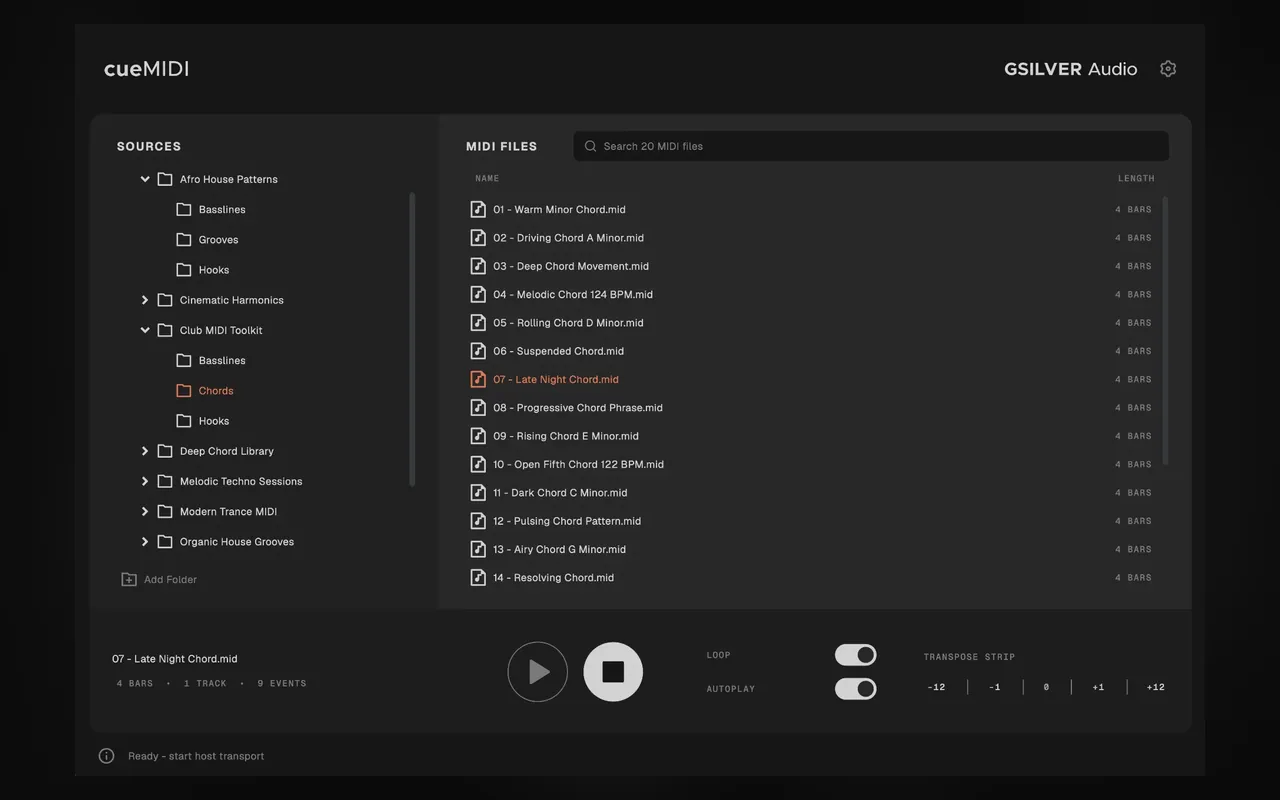
Task: Expand the Melodic Techno Sessions folder
Action: pyautogui.click(x=145, y=481)
